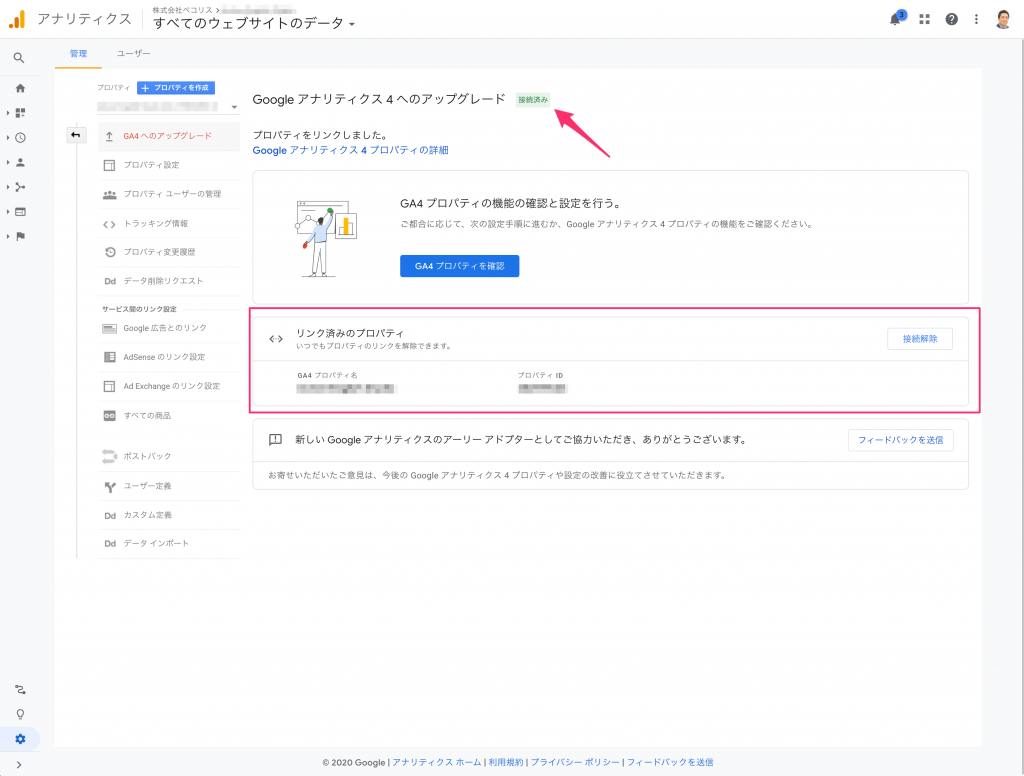The height and width of the screenshot is (776, 1024).
Task: Open Customization dashboard icon in sidebar
Action: [x=20, y=113]
